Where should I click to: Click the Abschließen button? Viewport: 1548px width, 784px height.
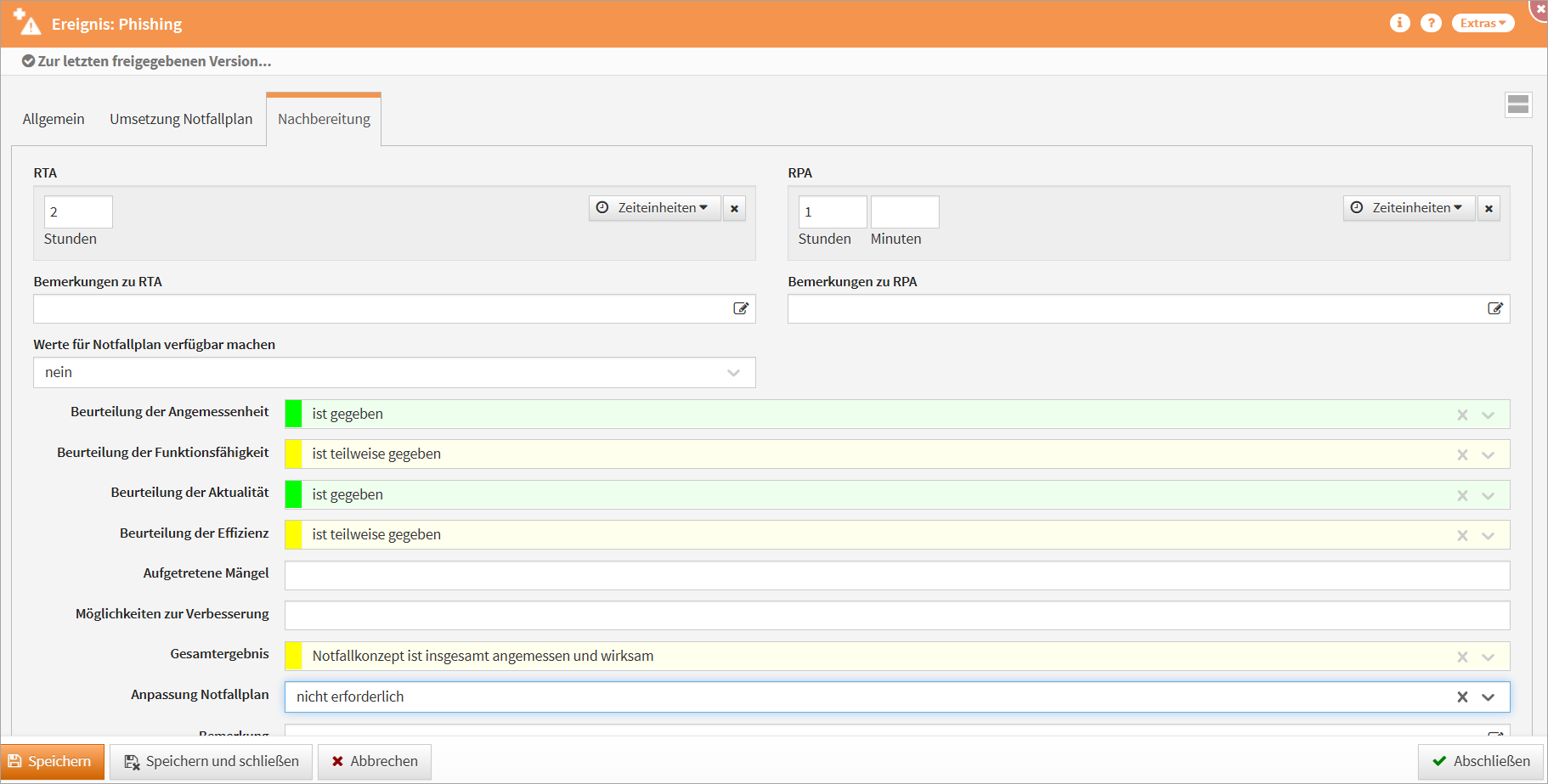pos(1481,761)
